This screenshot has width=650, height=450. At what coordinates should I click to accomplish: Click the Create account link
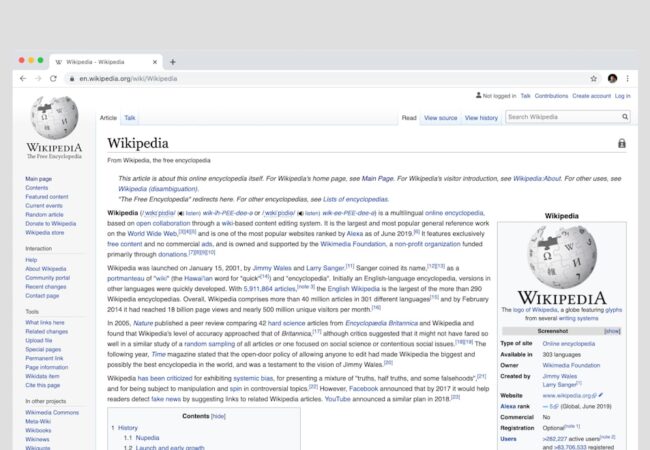click(x=591, y=96)
